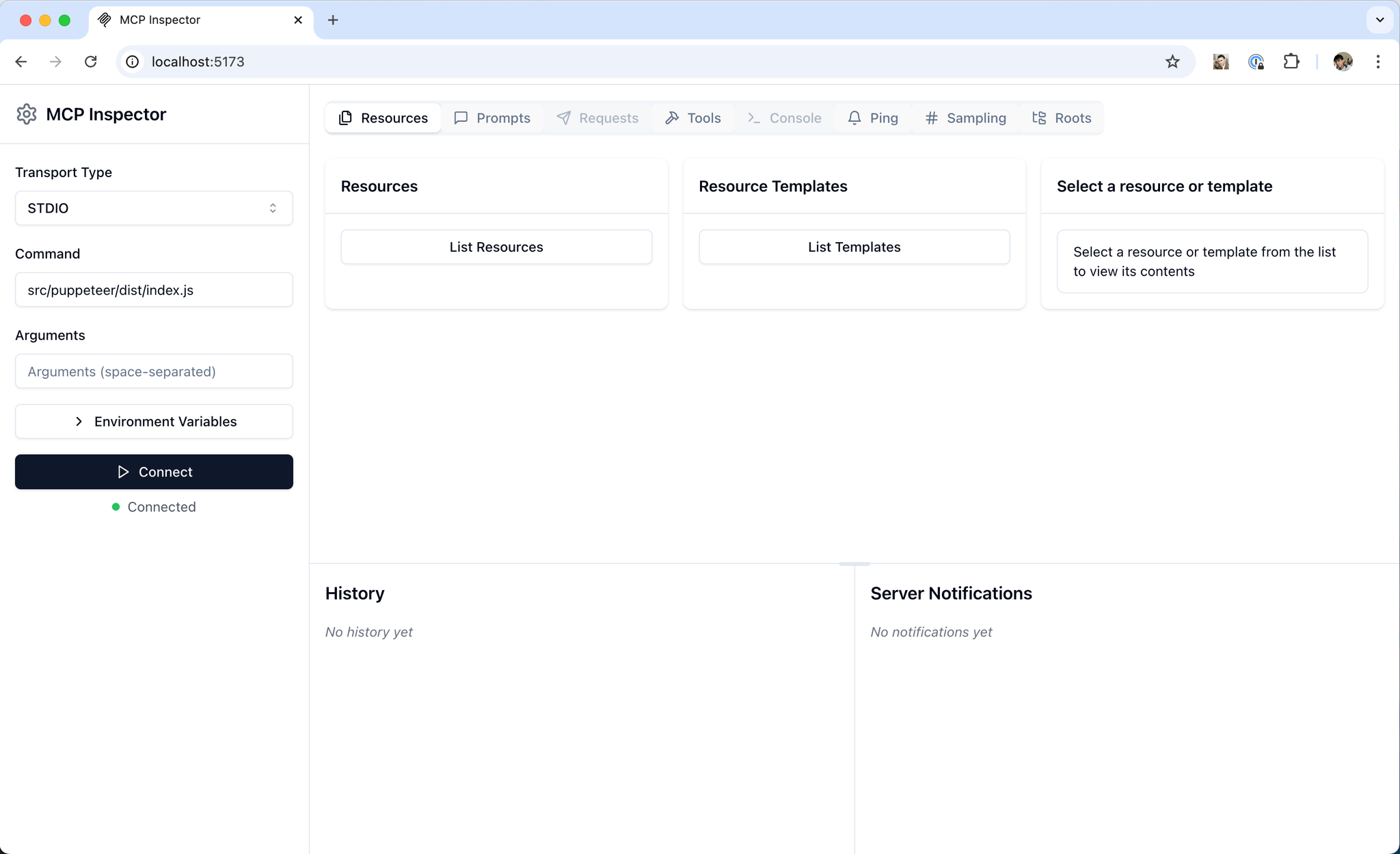Click the Connect button
Screen dimensions: 1400x854
click(154, 471)
